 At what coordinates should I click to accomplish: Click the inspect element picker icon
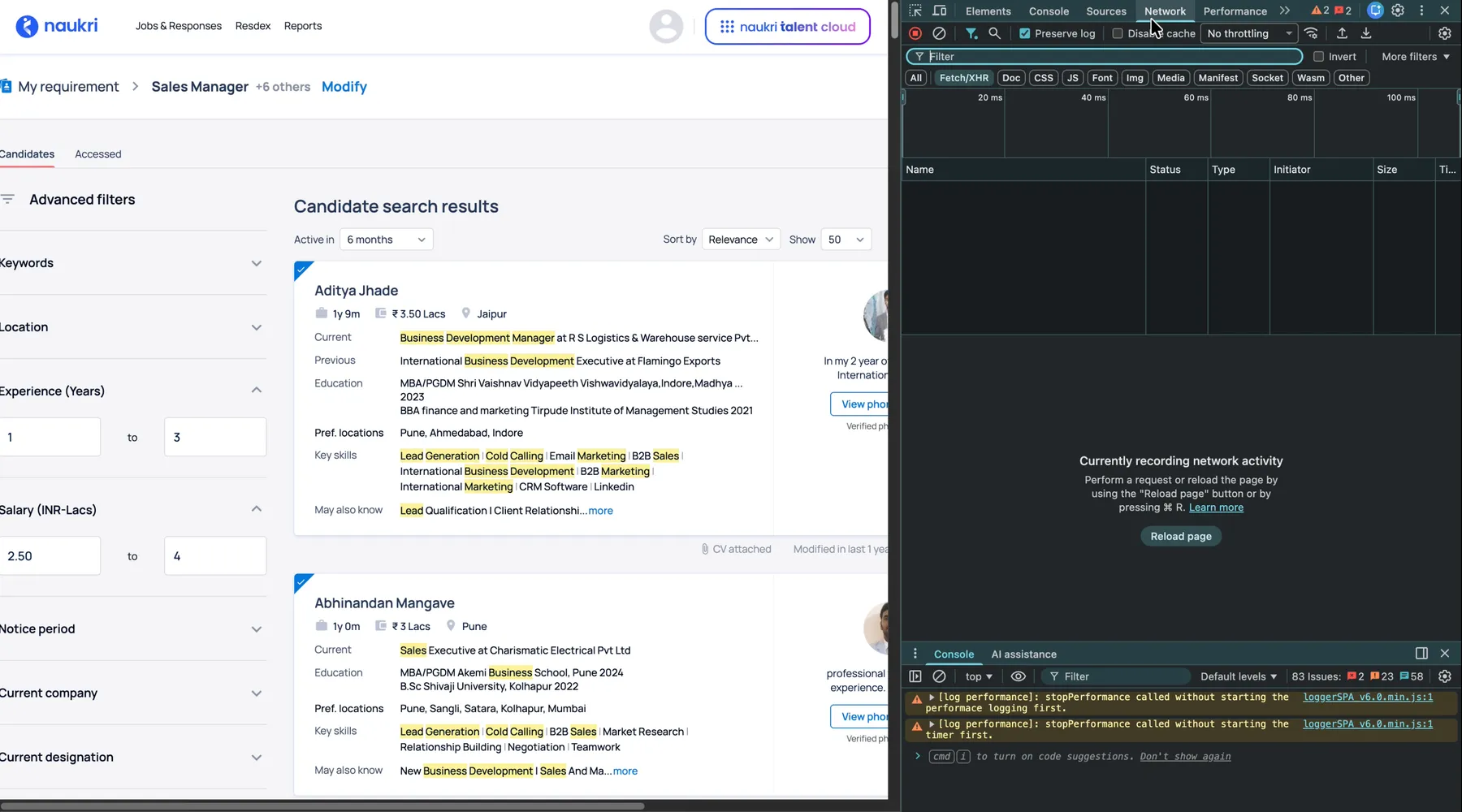(x=915, y=11)
